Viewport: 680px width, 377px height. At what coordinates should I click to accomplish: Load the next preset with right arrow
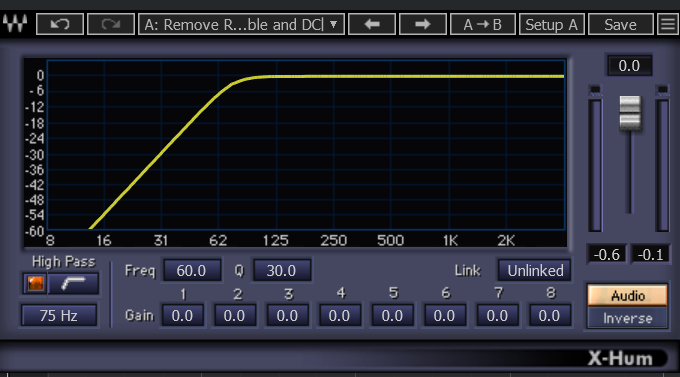(x=423, y=24)
